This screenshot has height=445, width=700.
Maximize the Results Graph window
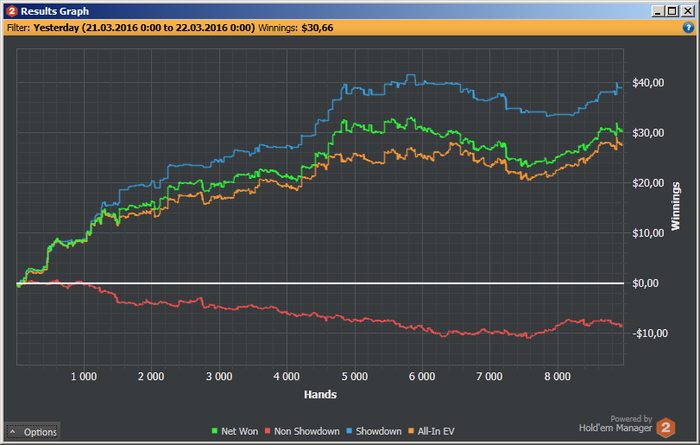672,11
